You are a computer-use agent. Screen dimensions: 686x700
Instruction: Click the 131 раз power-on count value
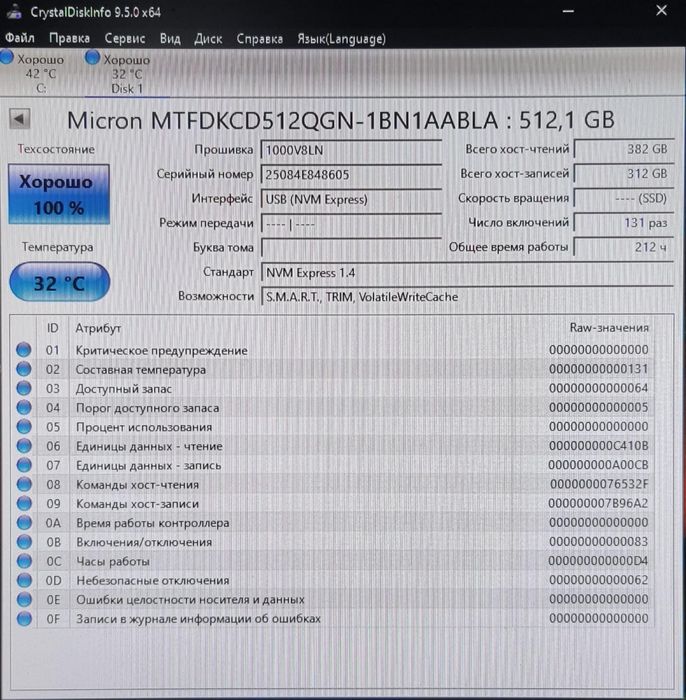[x=624, y=223]
